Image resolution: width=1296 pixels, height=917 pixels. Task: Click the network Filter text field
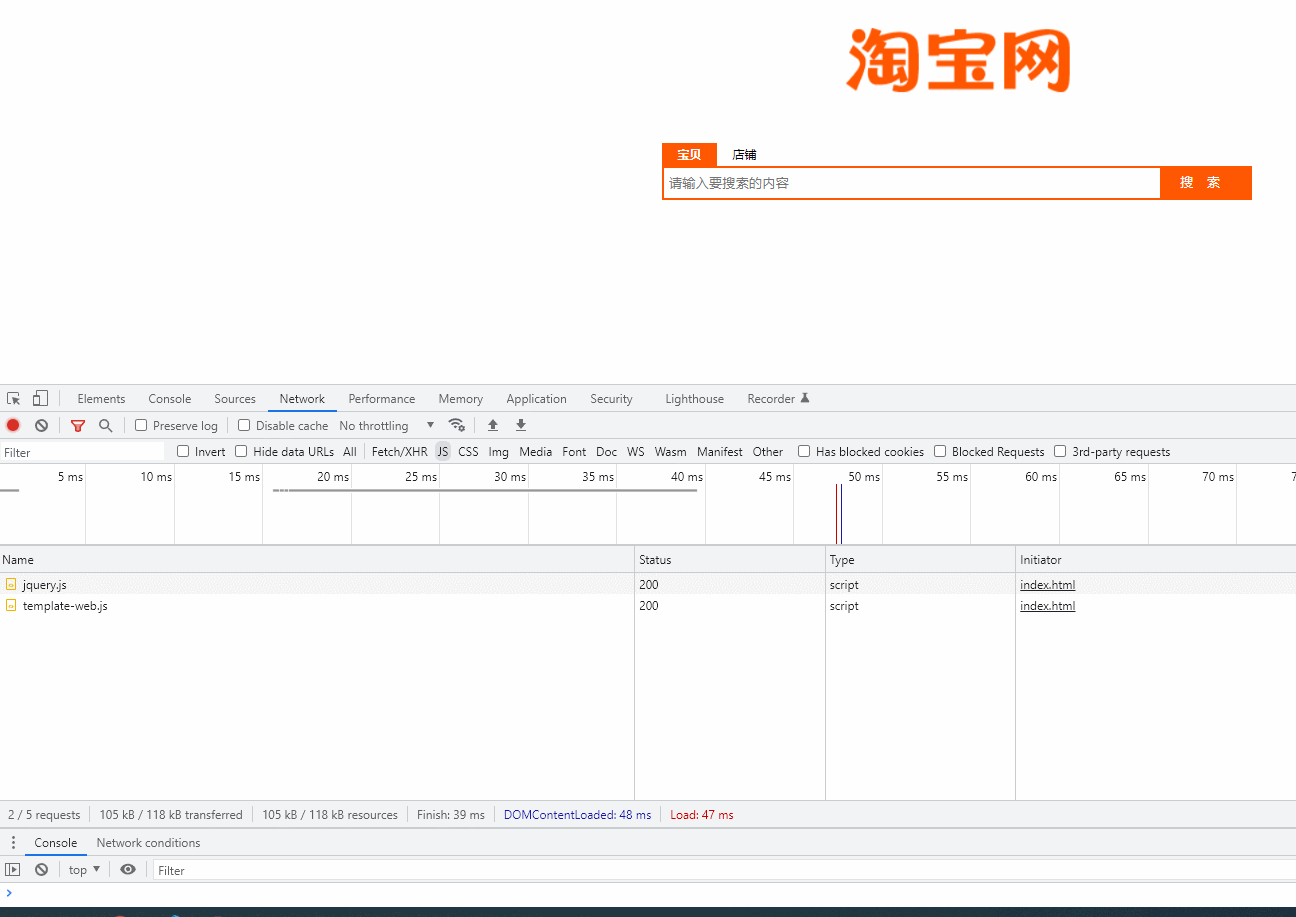tap(82, 452)
